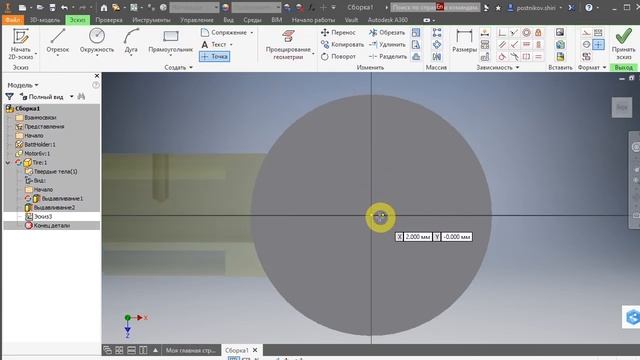Screen dimensions: 640x360
Task: Click the Home icon in quick access toolbar
Action: 104,7
